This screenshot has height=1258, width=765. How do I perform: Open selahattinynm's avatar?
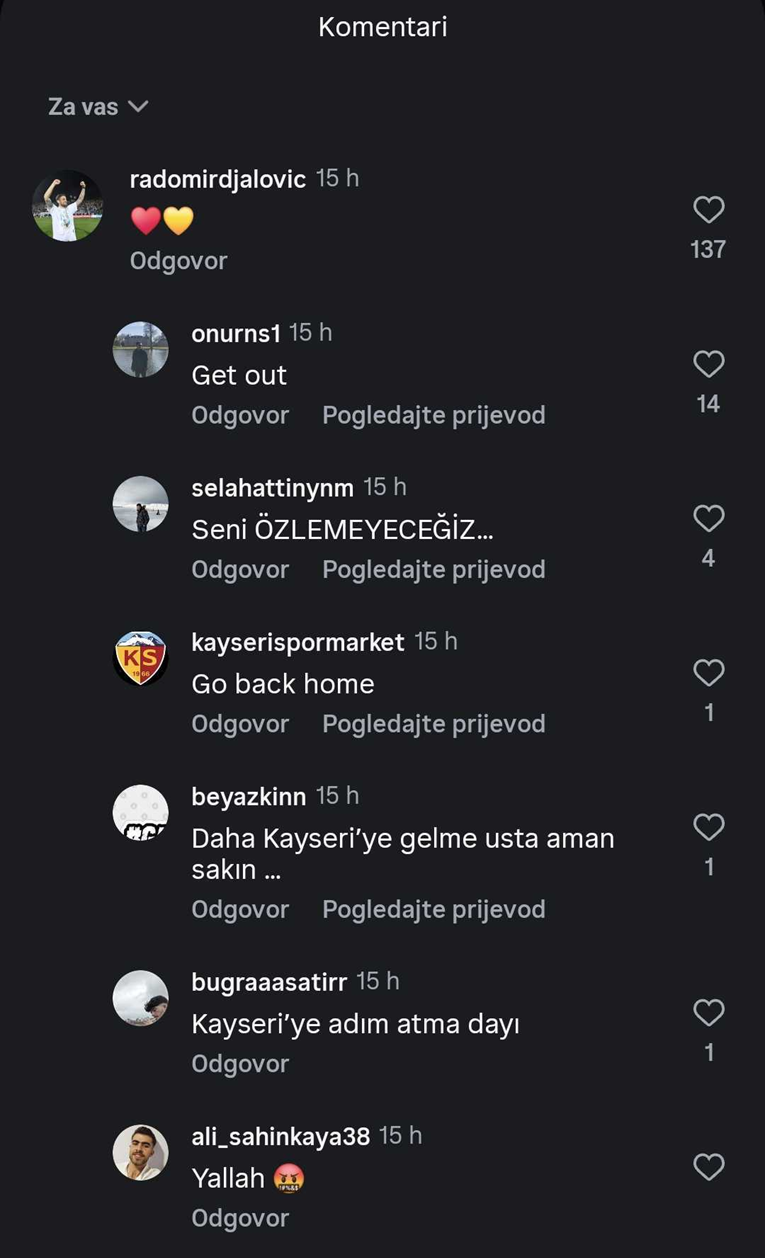[140, 504]
